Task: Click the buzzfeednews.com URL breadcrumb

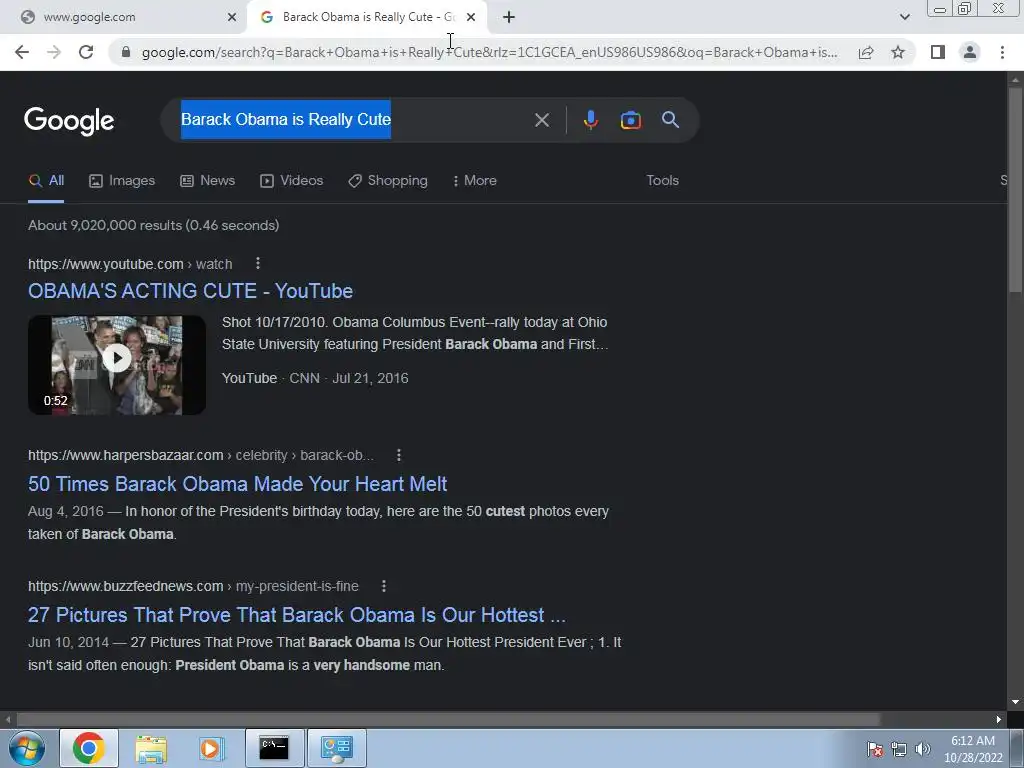Action: [x=193, y=586]
